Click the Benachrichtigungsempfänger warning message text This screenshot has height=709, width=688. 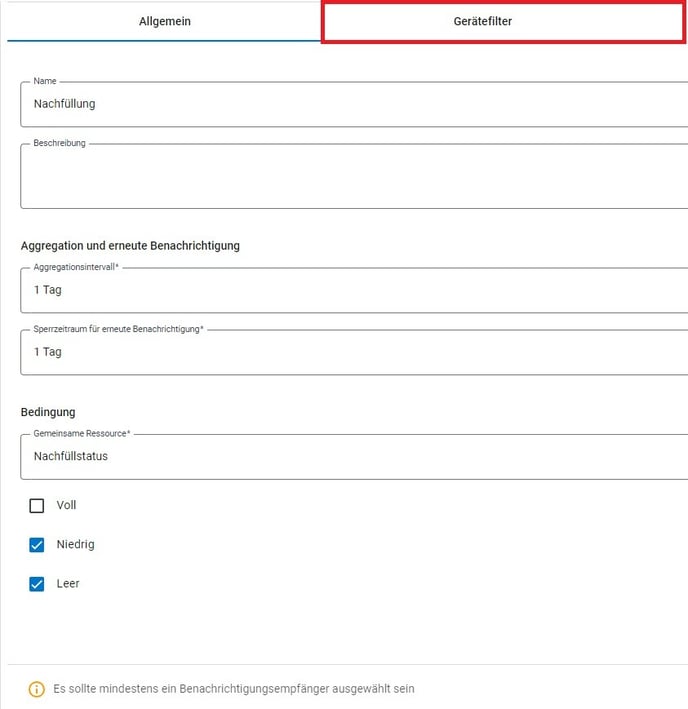click(234, 689)
